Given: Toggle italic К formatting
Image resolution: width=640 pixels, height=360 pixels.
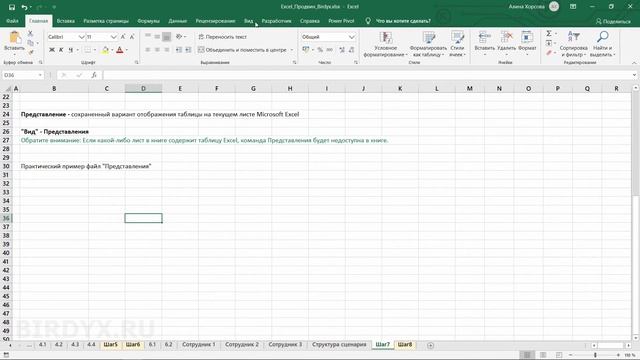Looking at the screenshot, I should pyautogui.click(x=61, y=50).
